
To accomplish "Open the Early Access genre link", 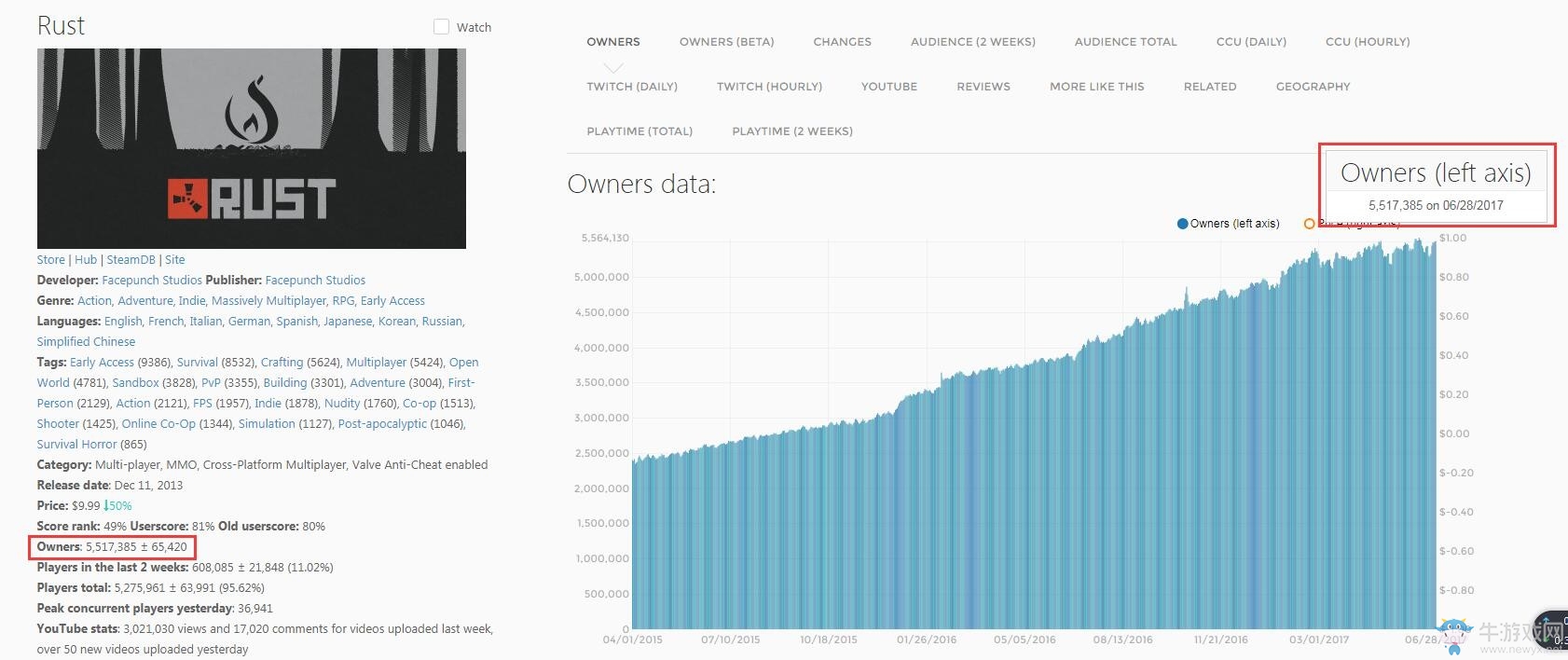I will pyautogui.click(x=392, y=301).
